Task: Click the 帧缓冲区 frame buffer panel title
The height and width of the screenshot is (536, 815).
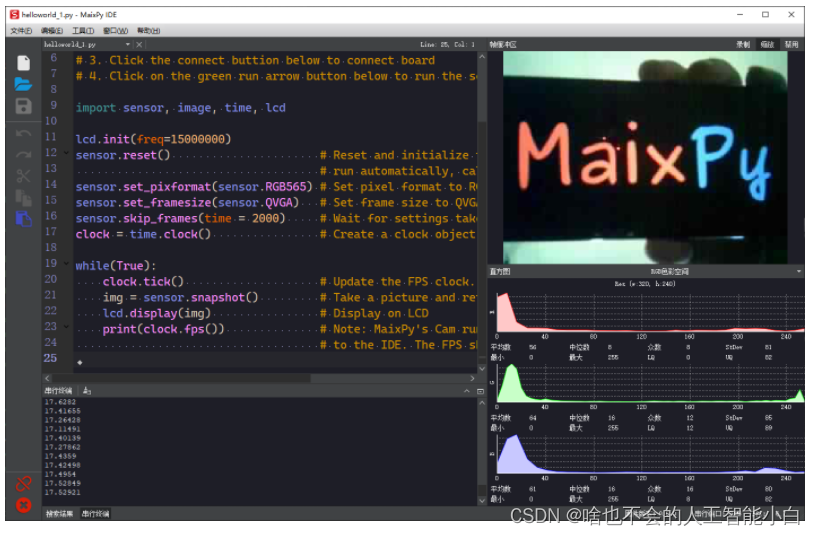Action: pos(503,45)
